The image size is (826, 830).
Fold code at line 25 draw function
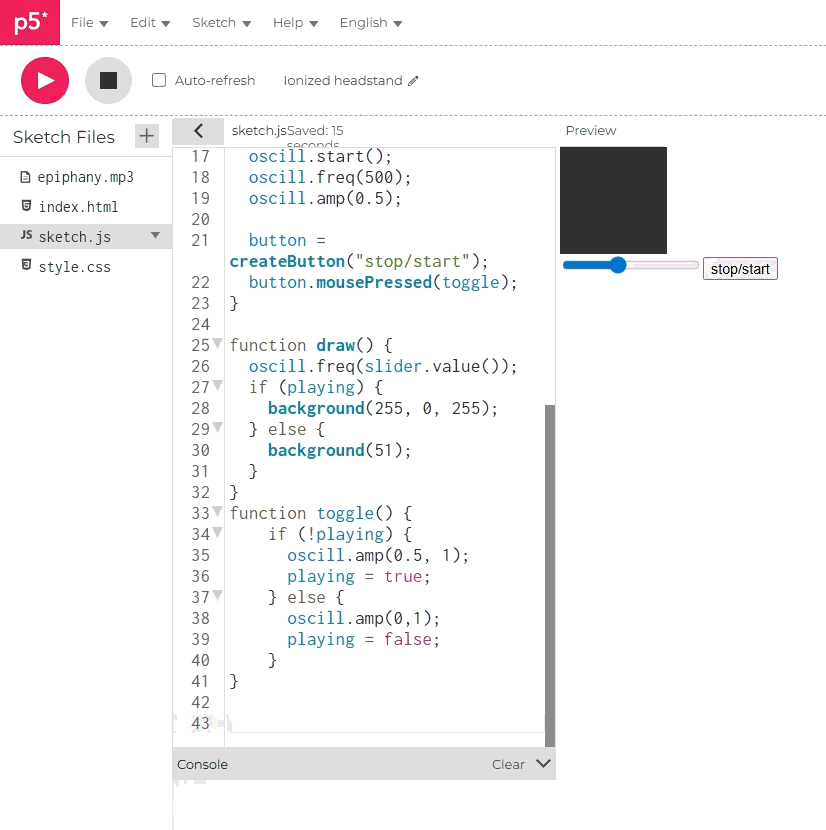coord(217,344)
